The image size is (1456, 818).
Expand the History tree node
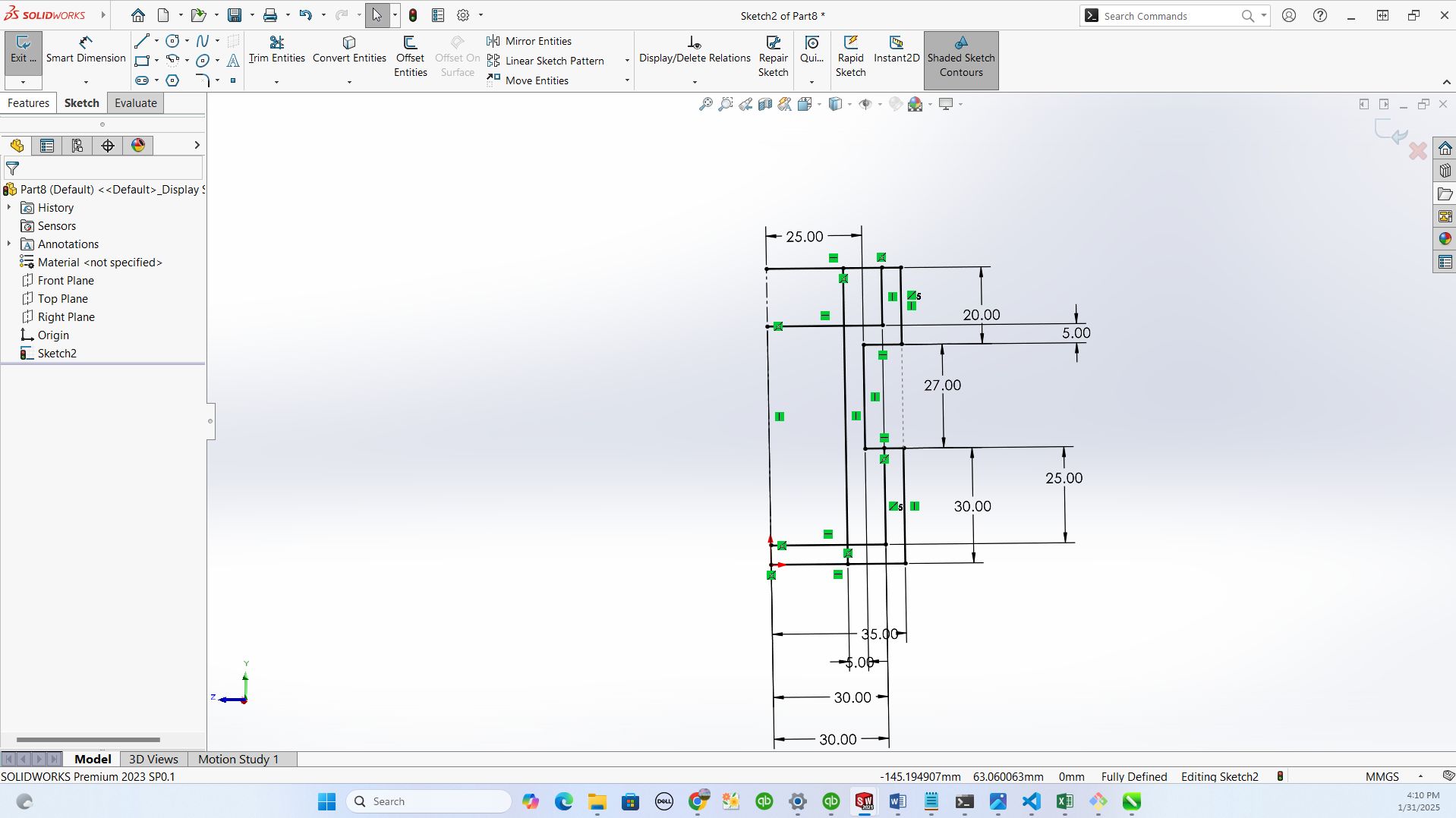click(x=9, y=207)
